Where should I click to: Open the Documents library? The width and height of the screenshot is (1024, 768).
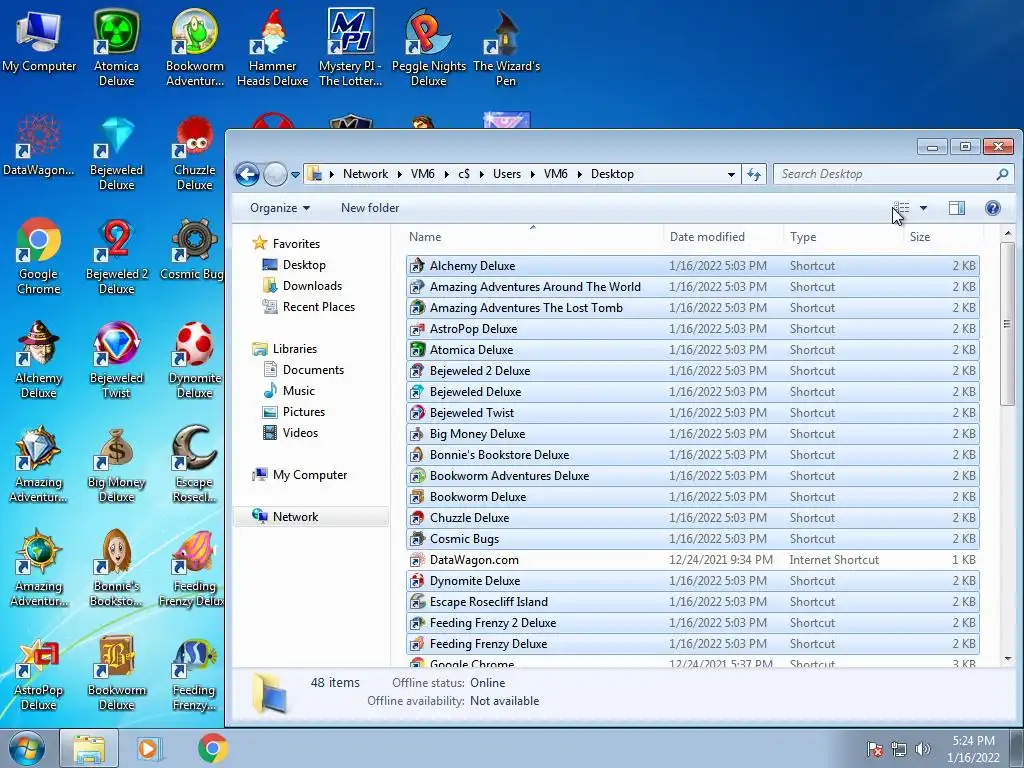click(x=313, y=370)
